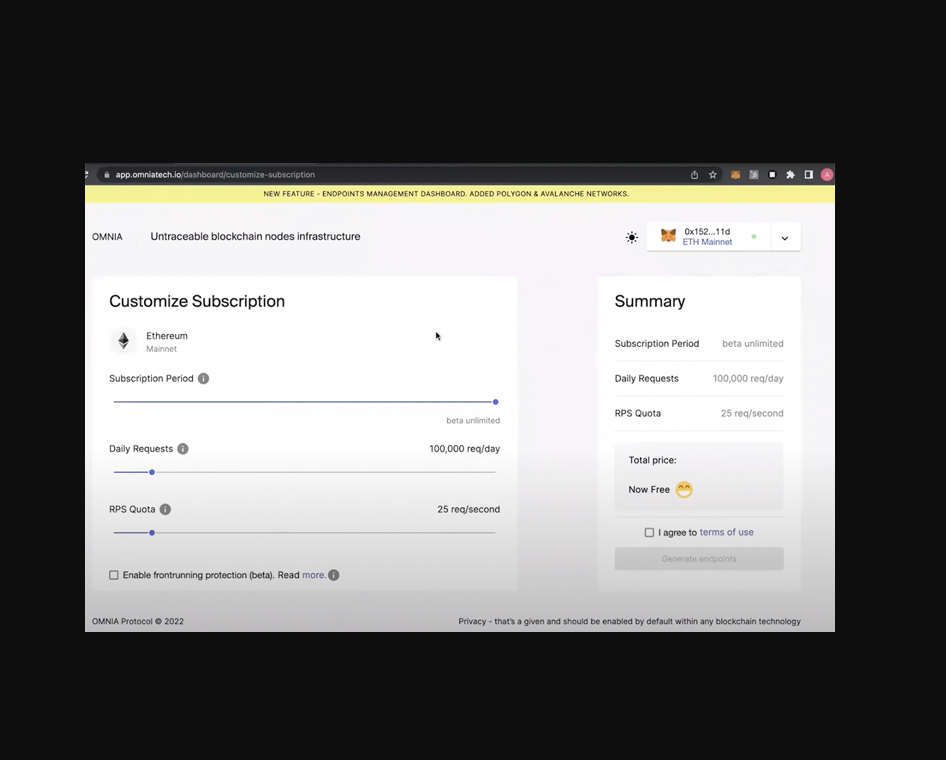
Task: Show Daily Requests info tooltip icon
Action: pyautogui.click(x=183, y=449)
